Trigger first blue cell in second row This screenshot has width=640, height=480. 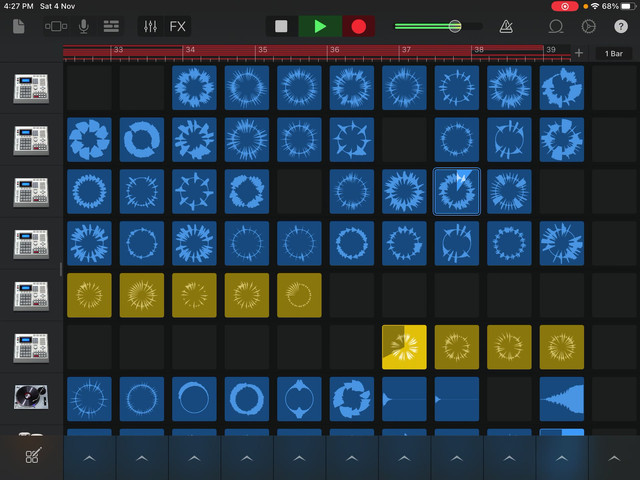click(x=89, y=140)
